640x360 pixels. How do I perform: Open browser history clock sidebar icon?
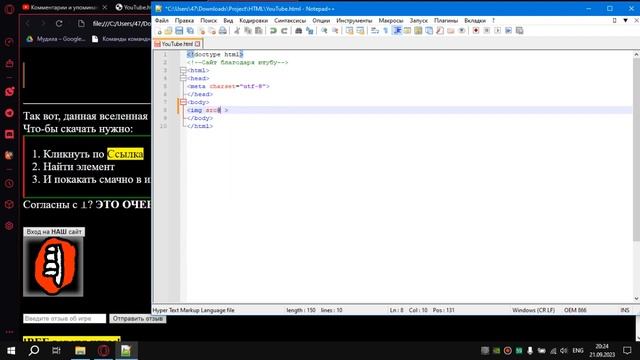(9, 184)
